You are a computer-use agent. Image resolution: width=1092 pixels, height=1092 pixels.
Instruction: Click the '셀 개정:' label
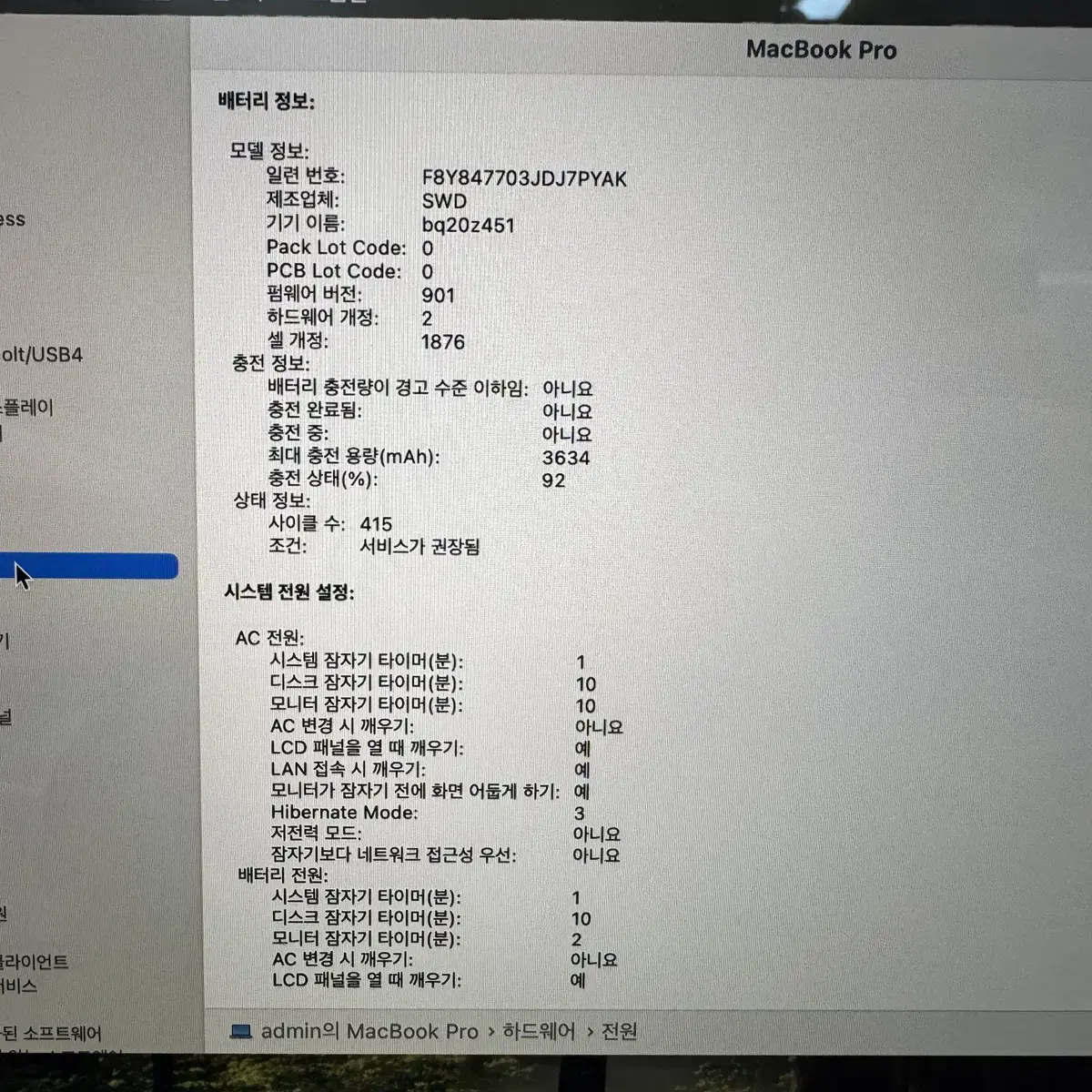pyautogui.click(x=298, y=340)
